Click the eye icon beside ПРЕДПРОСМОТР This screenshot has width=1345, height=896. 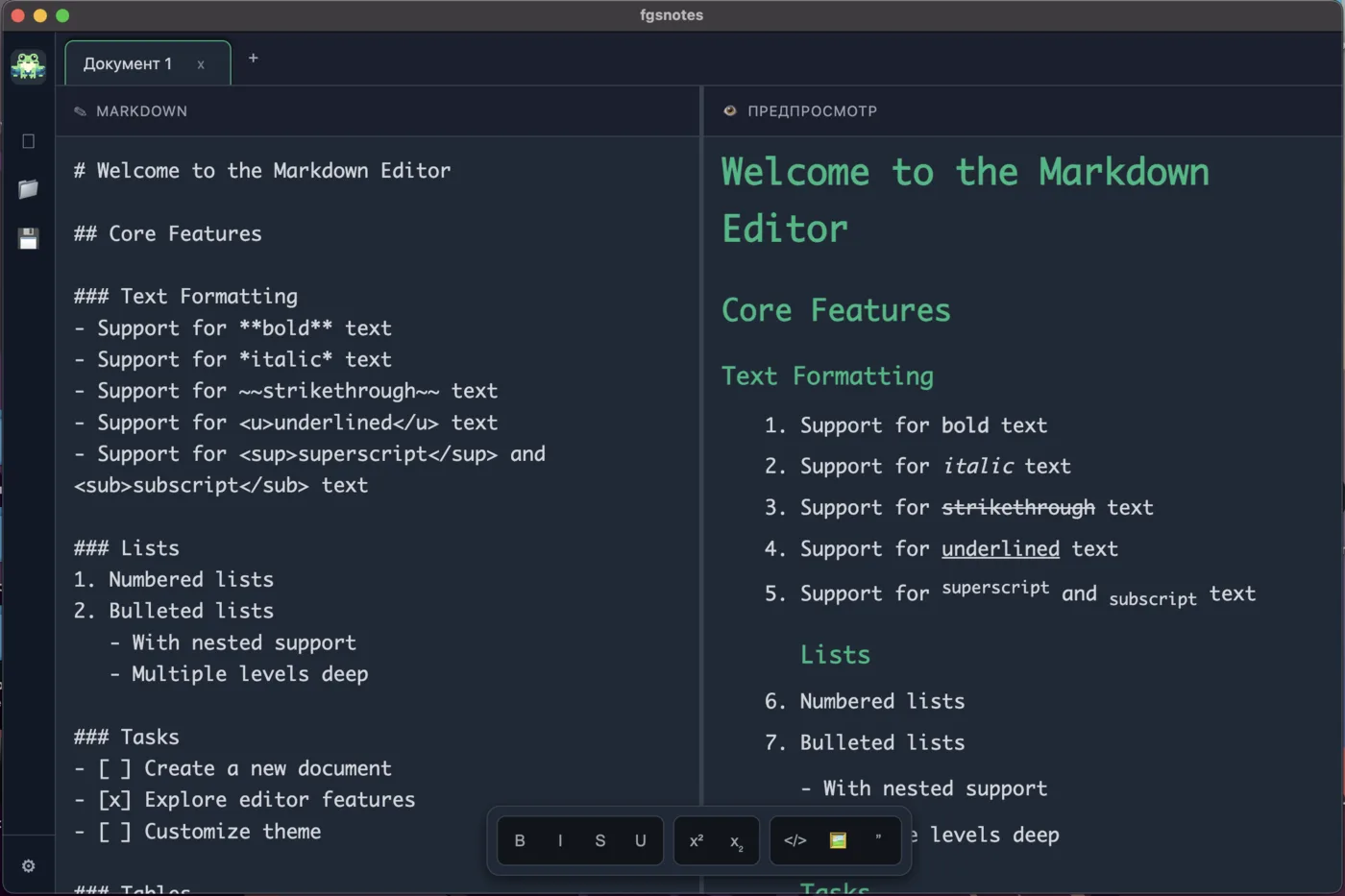tap(729, 111)
